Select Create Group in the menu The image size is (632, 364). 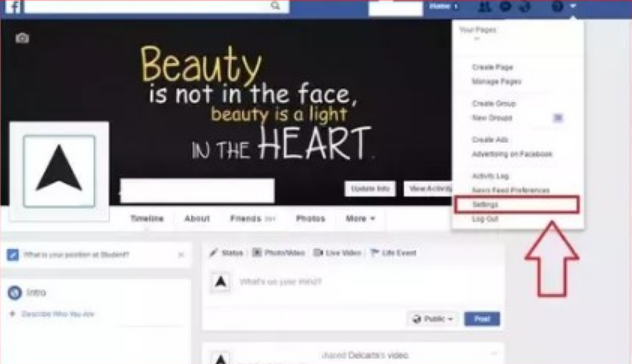[x=494, y=104]
